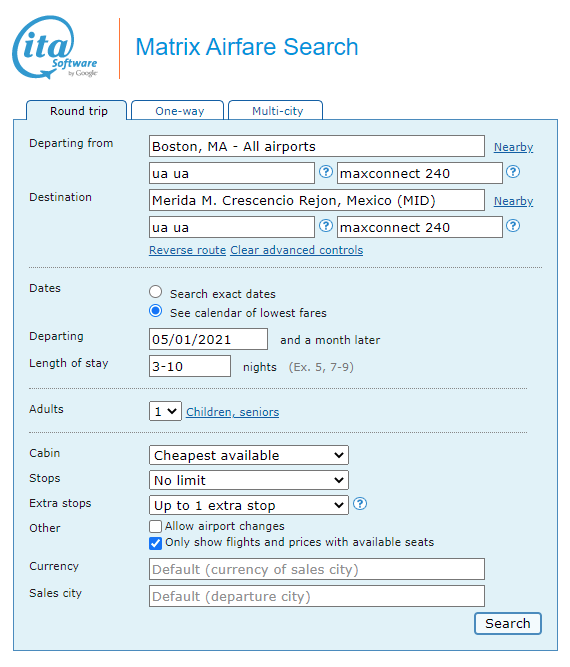Screen dimensions: 570x667
Task: Click the Departing date input field
Action: (208, 339)
